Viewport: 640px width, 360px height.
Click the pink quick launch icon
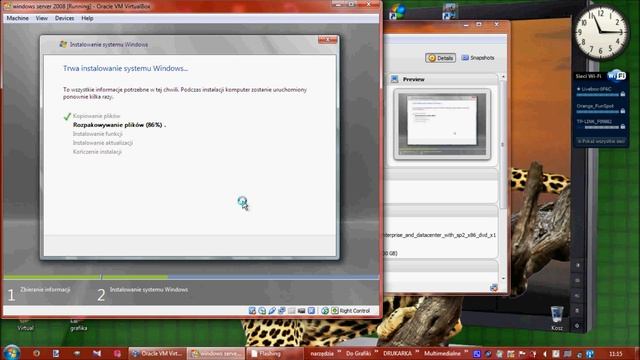pos(117,353)
